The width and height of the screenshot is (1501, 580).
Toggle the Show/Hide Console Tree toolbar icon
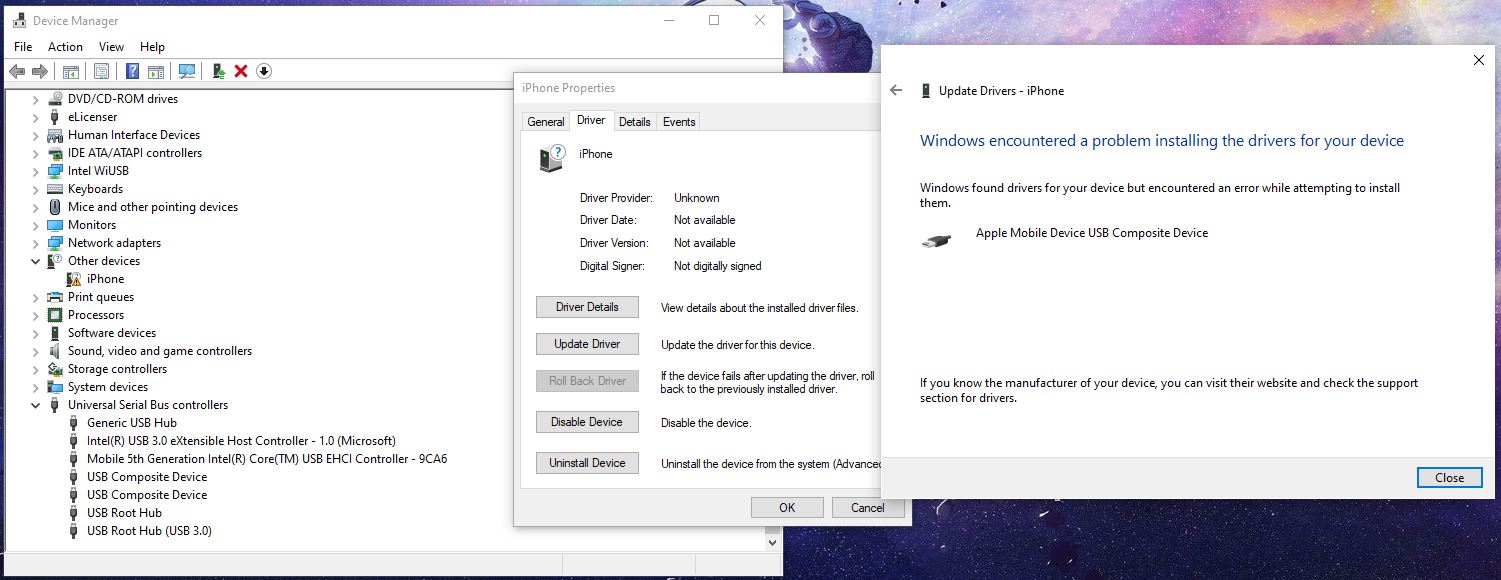point(71,71)
